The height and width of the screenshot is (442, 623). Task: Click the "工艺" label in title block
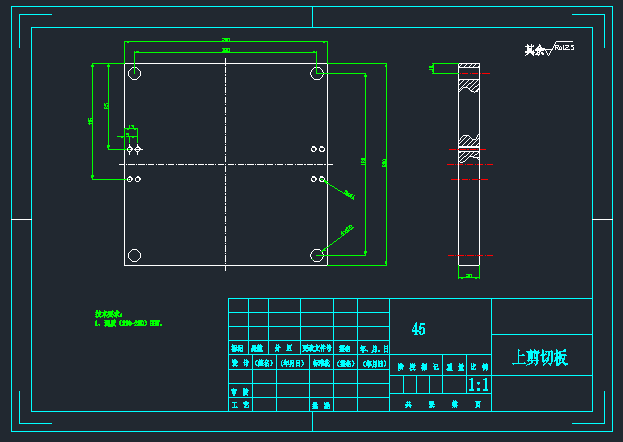240,405
